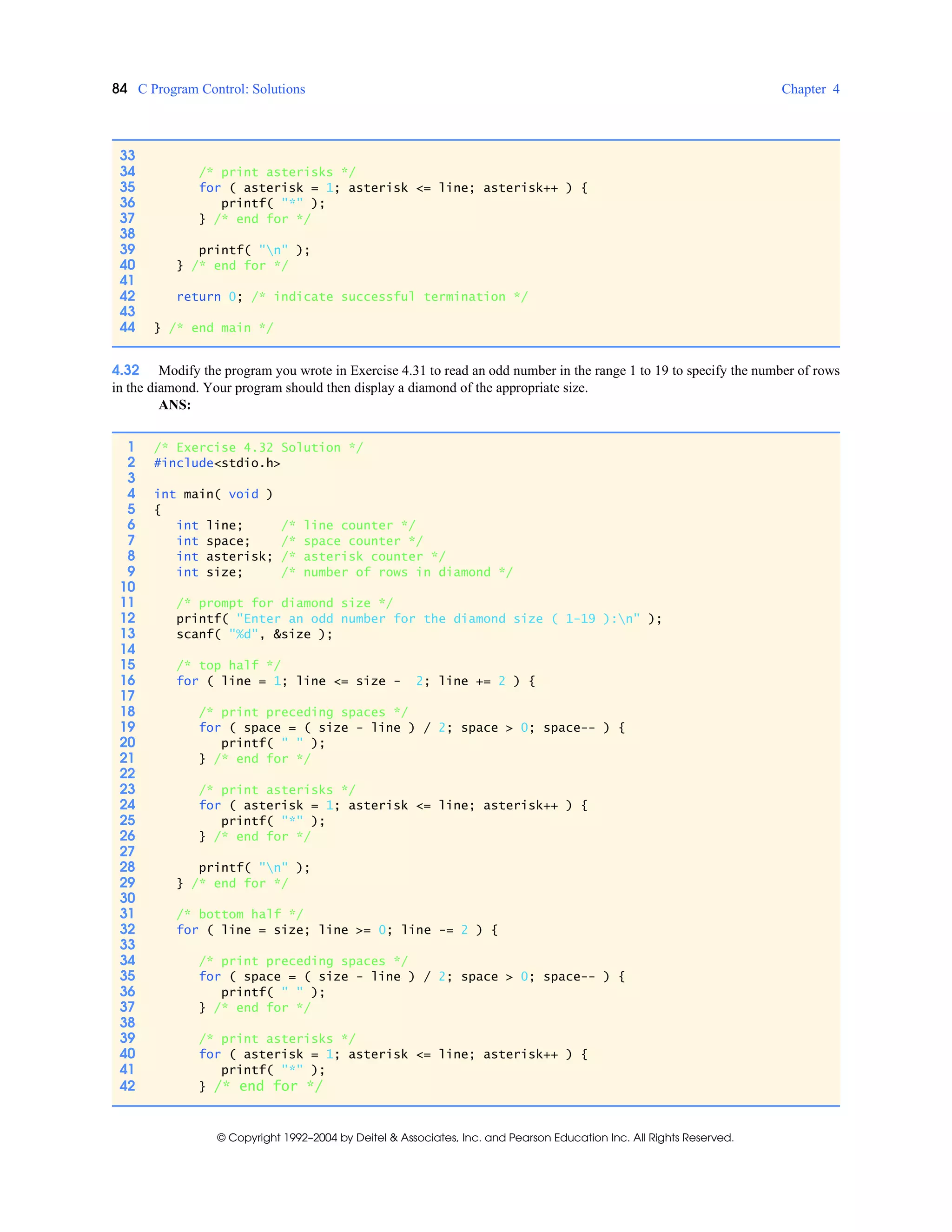Click the exercise text 'Modify the program you wrote'
Viewport: 952px width, 1232px height.
252,371
